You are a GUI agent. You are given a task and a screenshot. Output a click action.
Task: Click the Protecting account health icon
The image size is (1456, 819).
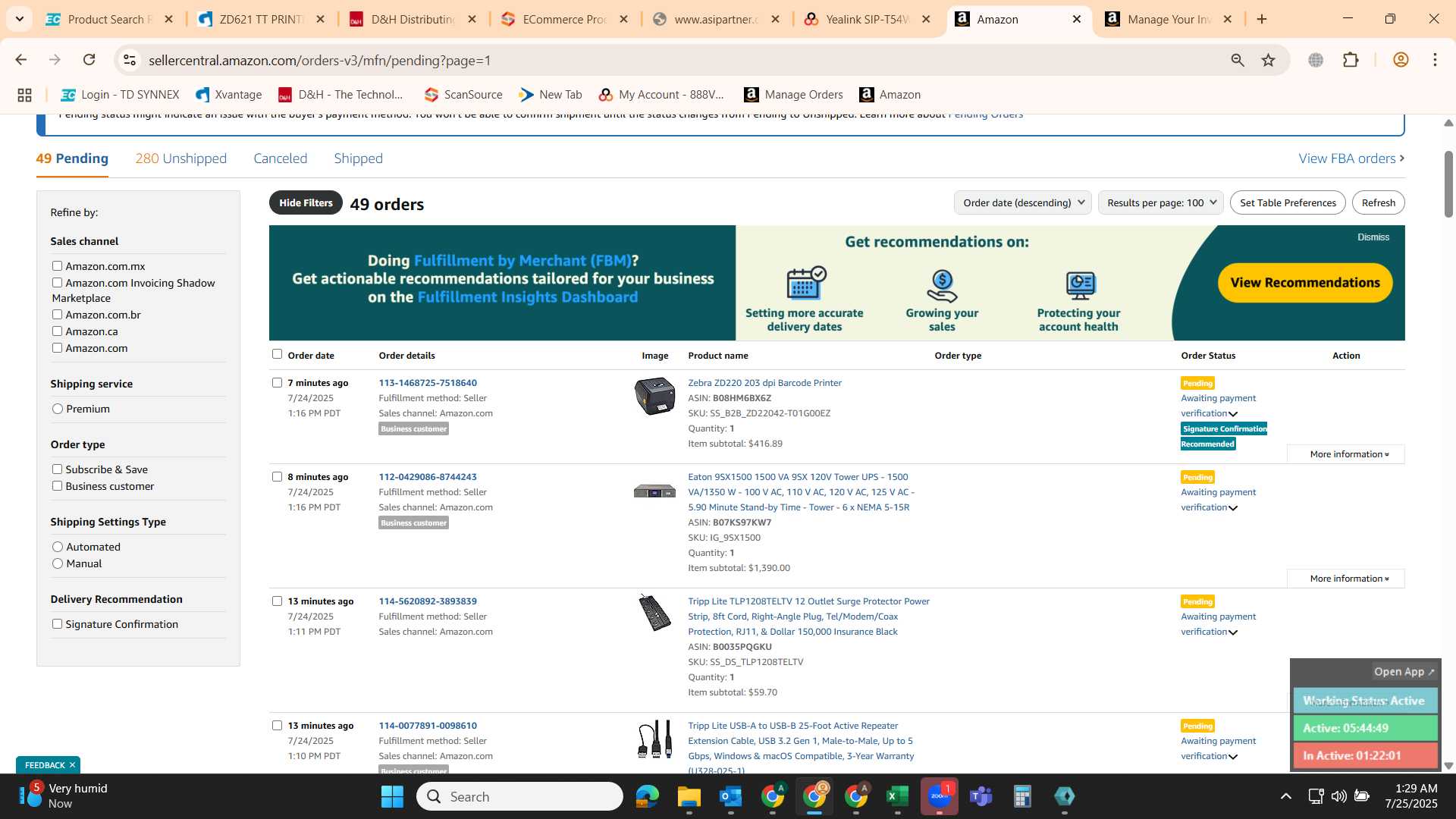point(1080,286)
